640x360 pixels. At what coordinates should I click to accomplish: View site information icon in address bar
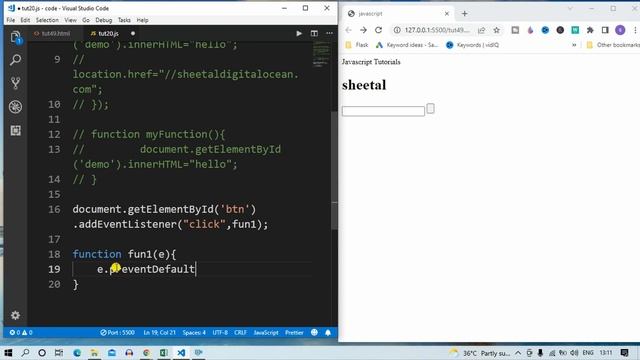tap(397, 30)
